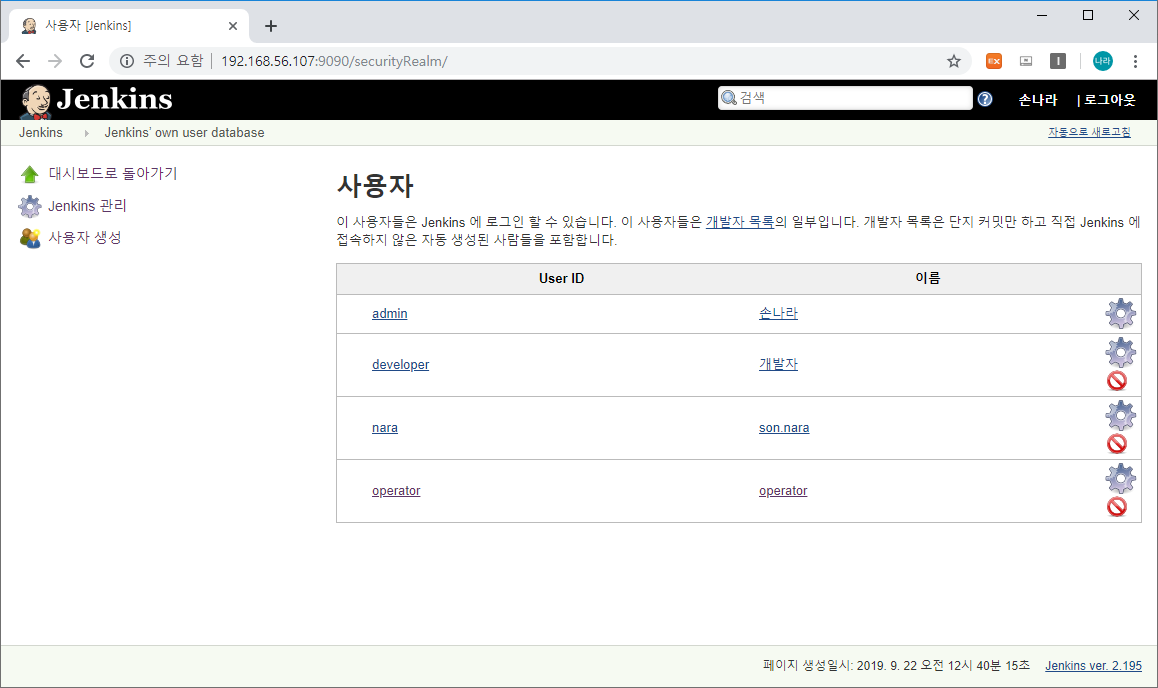Bookmark this page with the star icon
Image resolution: width=1158 pixels, height=688 pixels.
pos(953,61)
